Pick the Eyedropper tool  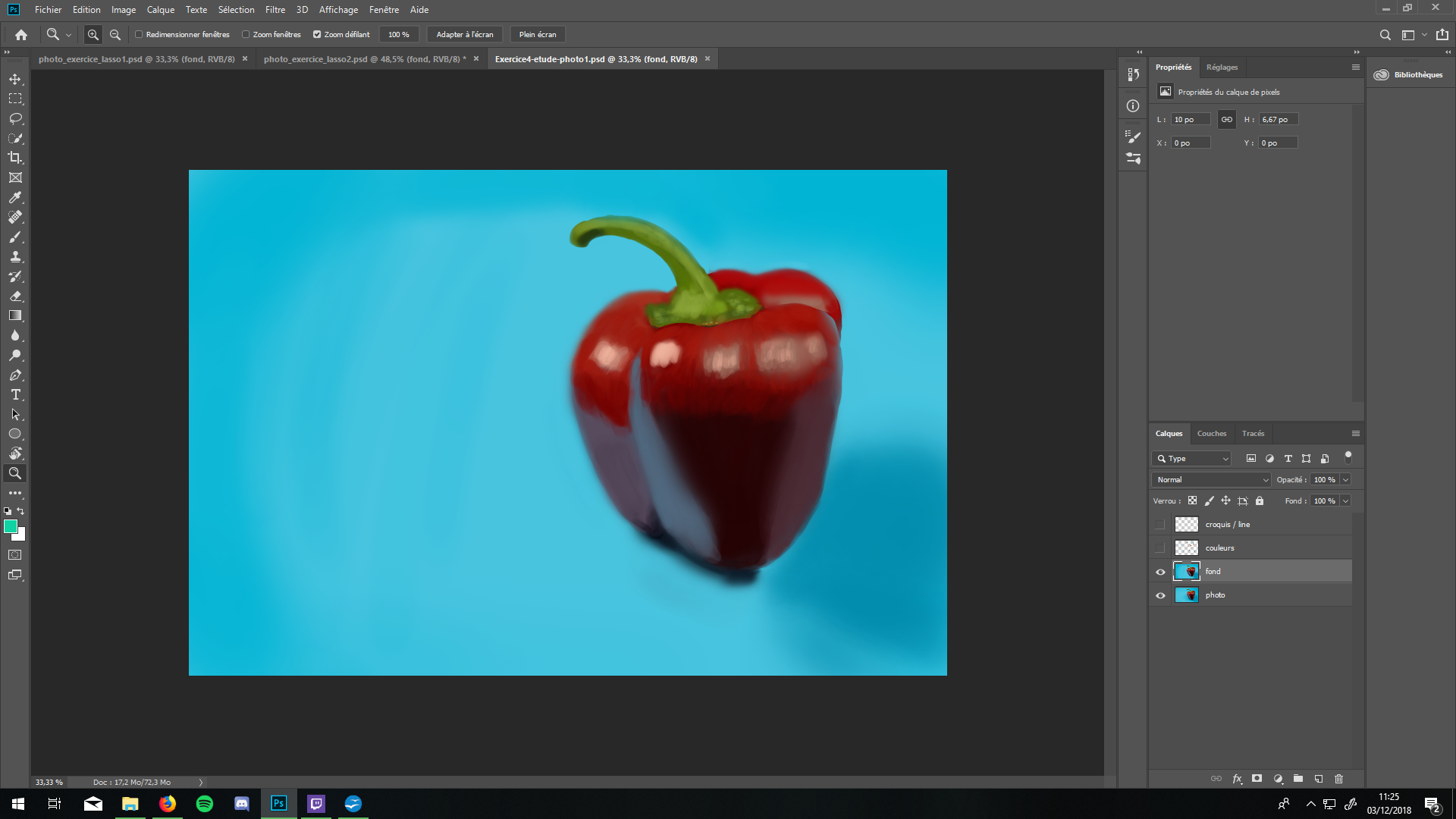15,197
